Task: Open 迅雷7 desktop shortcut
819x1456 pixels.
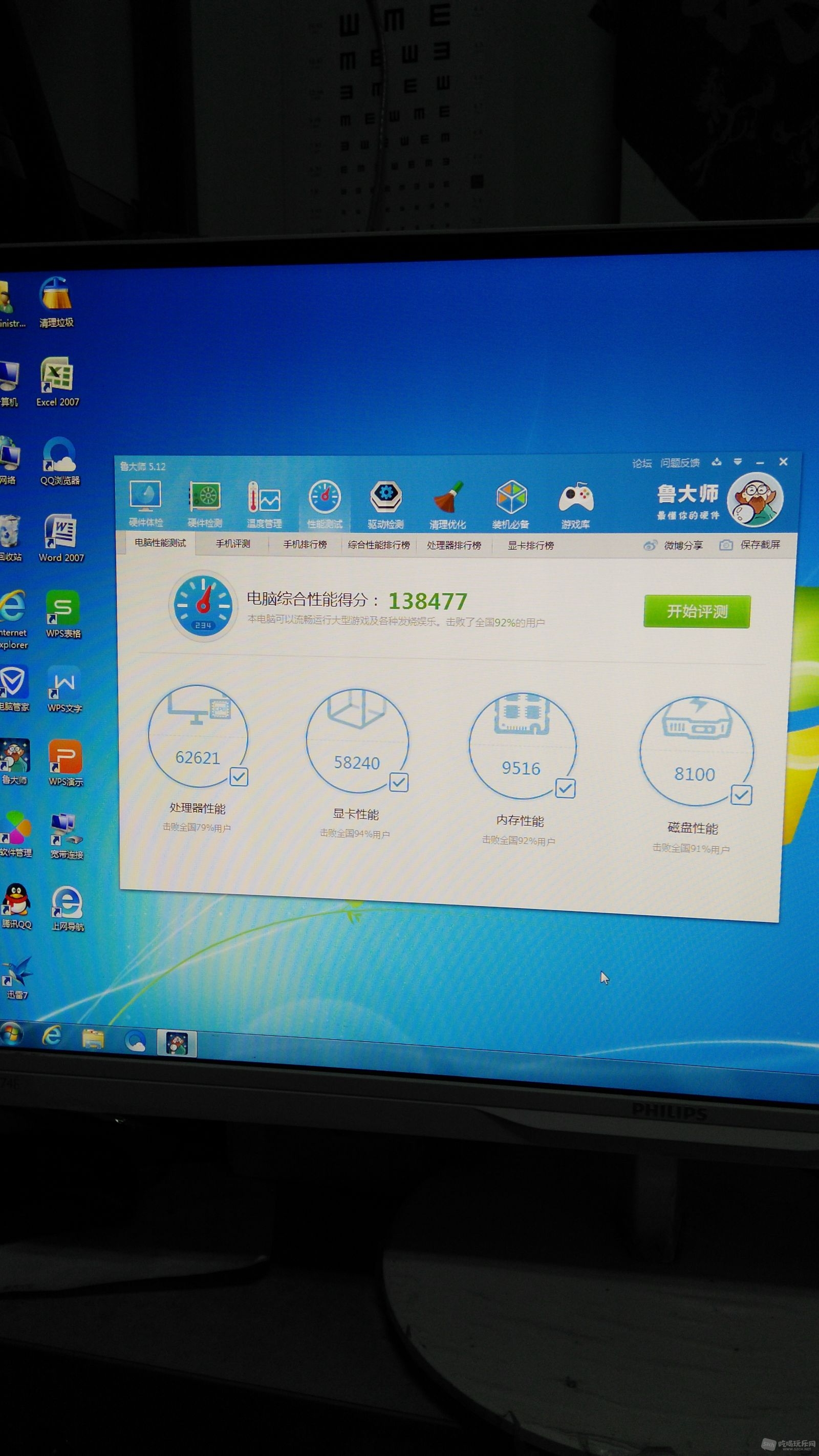Action: point(17,977)
